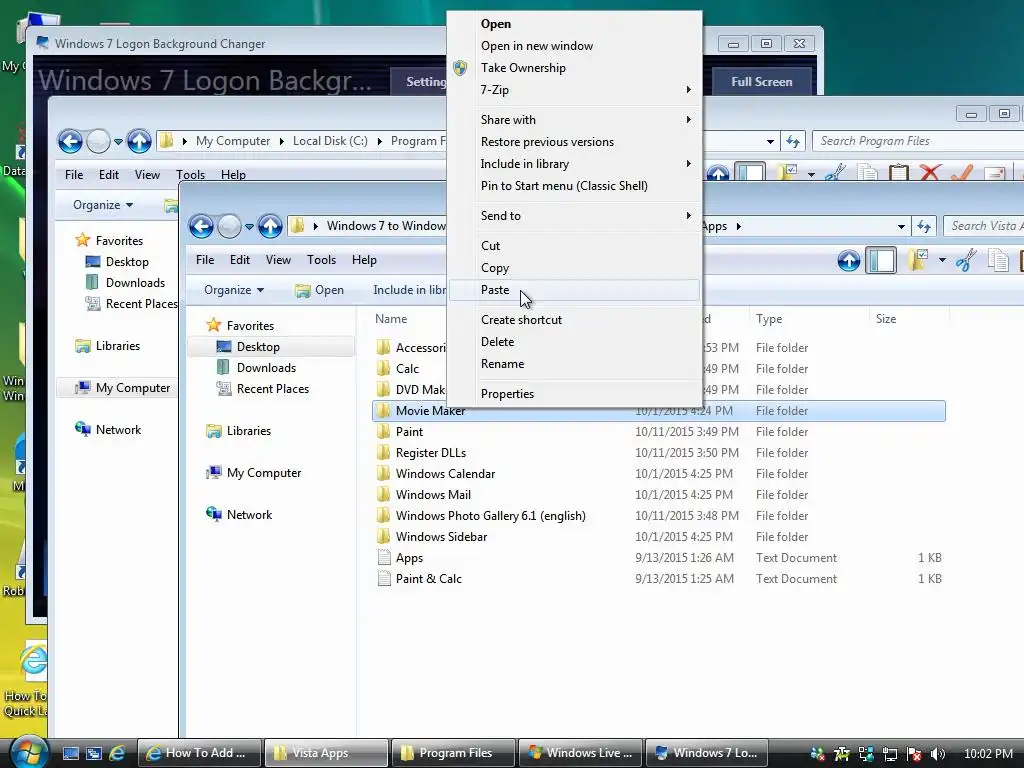Click checkmark Properties icon in Program Files toolbar

(x=962, y=172)
